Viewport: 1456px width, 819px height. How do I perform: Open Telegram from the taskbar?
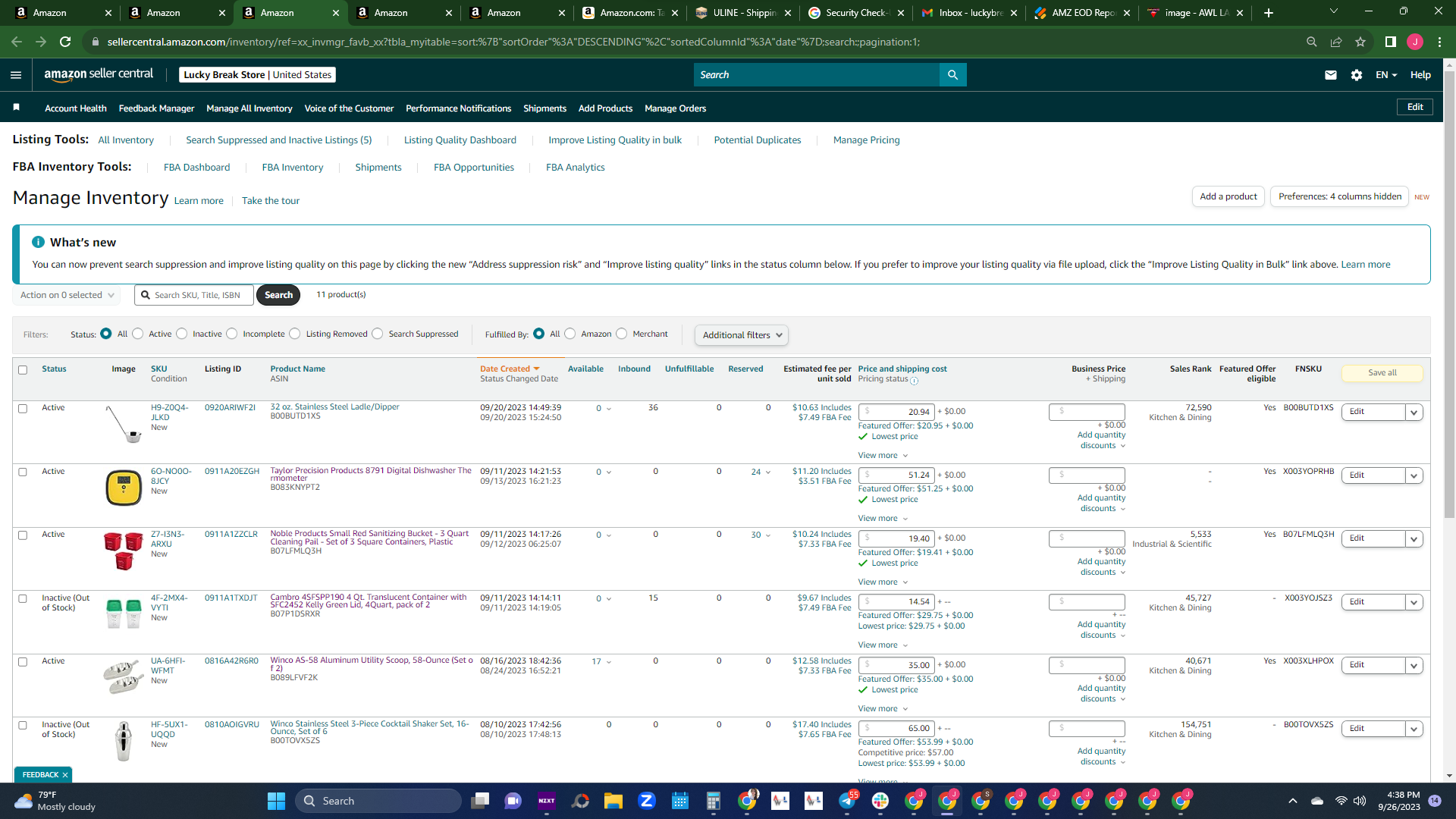pos(847,801)
